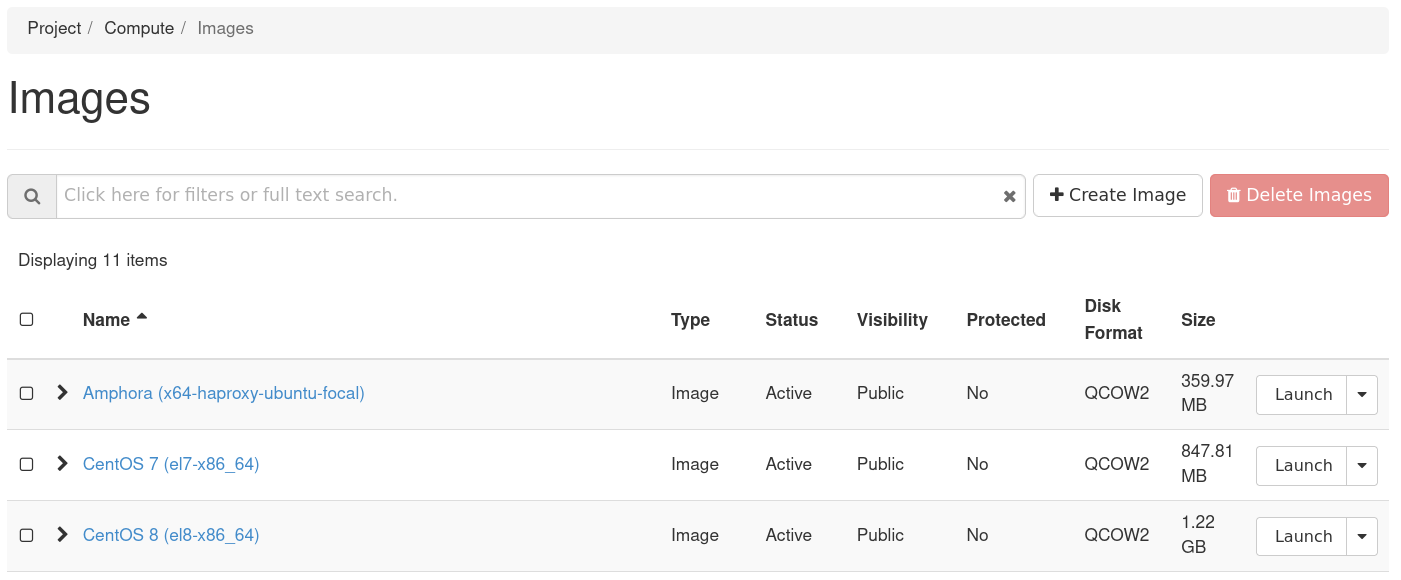This screenshot has width=1401, height=580.
Task: Expand the CentOS 8 row details
Action: coord(62,534)
